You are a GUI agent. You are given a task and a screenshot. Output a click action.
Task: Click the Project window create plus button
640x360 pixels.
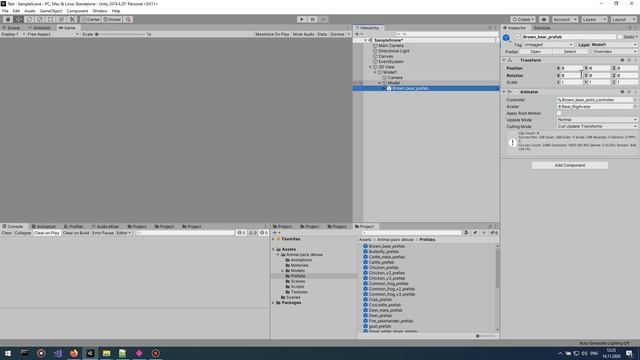click(276, 233)
